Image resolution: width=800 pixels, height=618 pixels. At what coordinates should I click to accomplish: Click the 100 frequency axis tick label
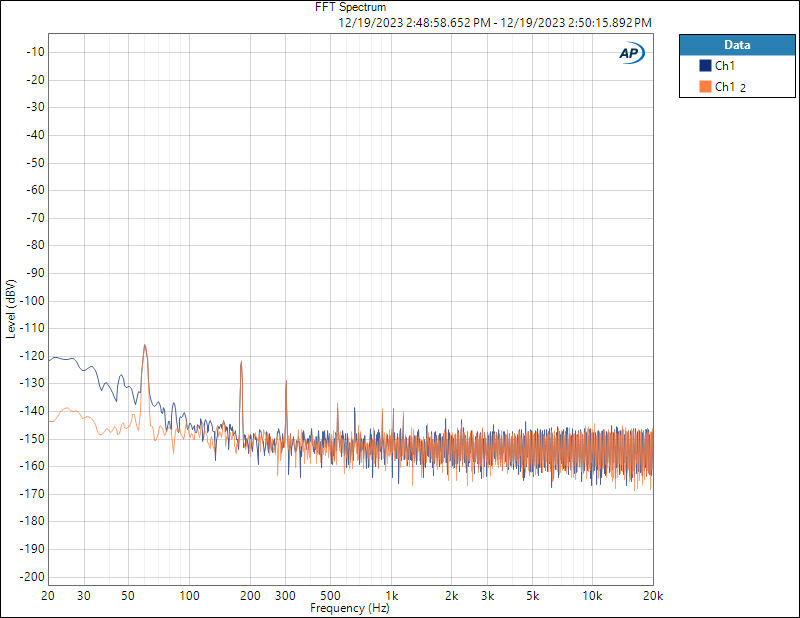[x=189, y=596]
